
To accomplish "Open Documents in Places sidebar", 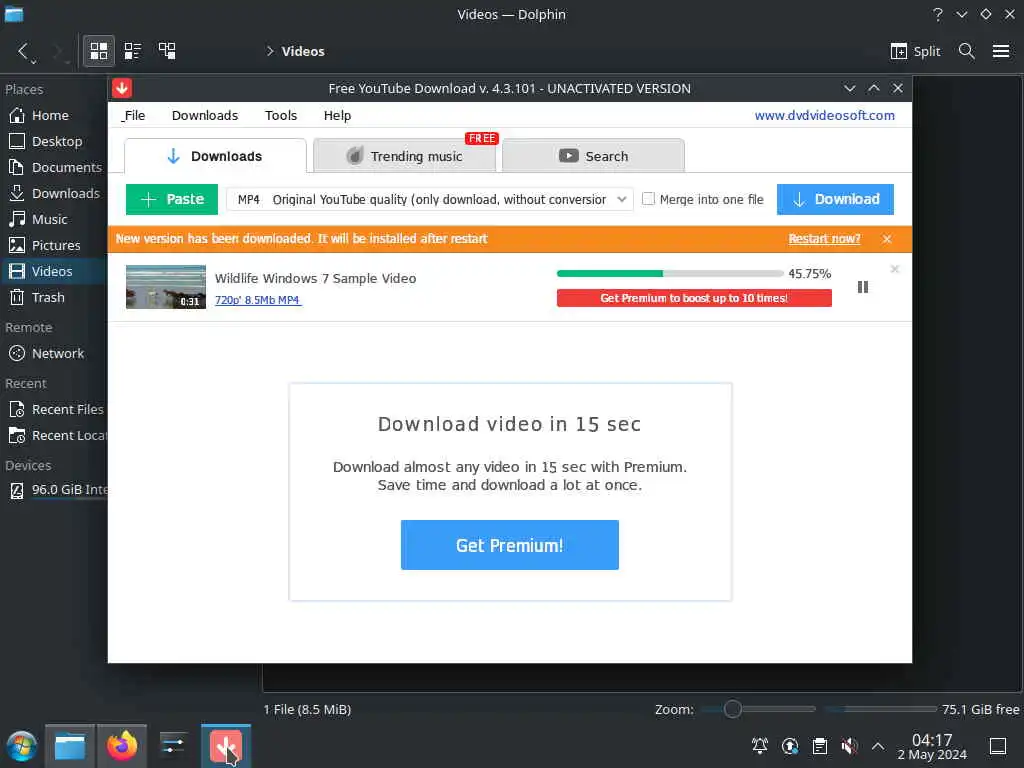I will click(54, 167).
